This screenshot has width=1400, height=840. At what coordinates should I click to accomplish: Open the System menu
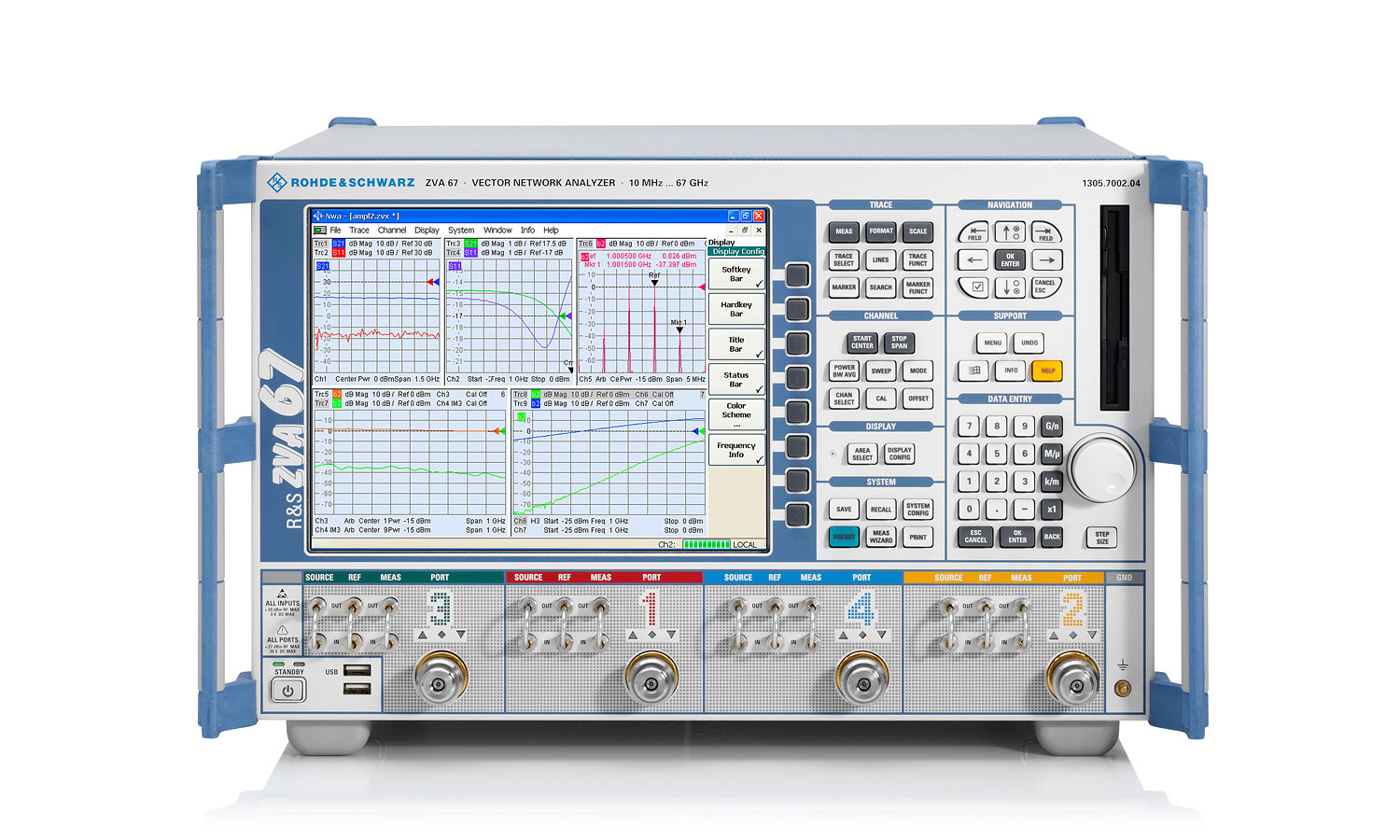(x=461, y=231)
